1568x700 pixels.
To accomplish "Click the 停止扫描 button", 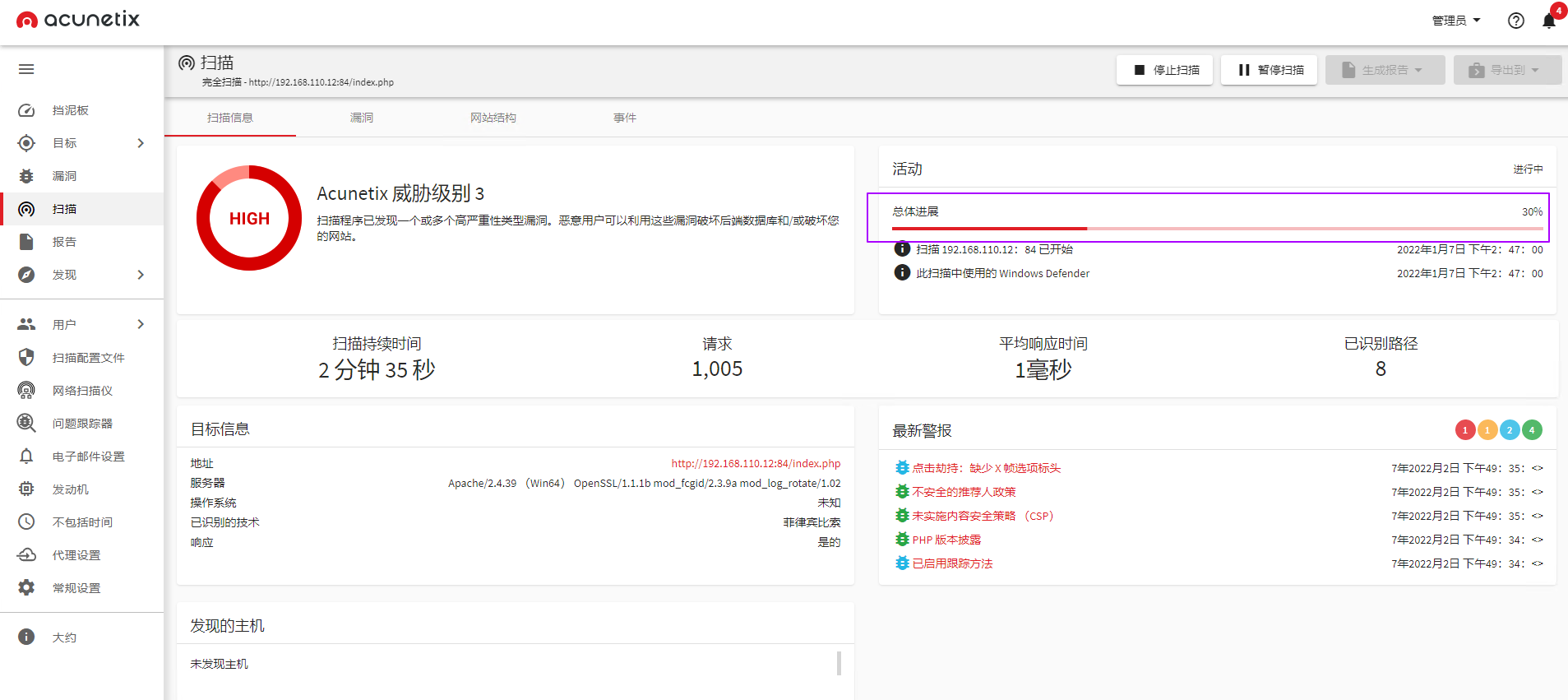I will tap(1164, 70).
